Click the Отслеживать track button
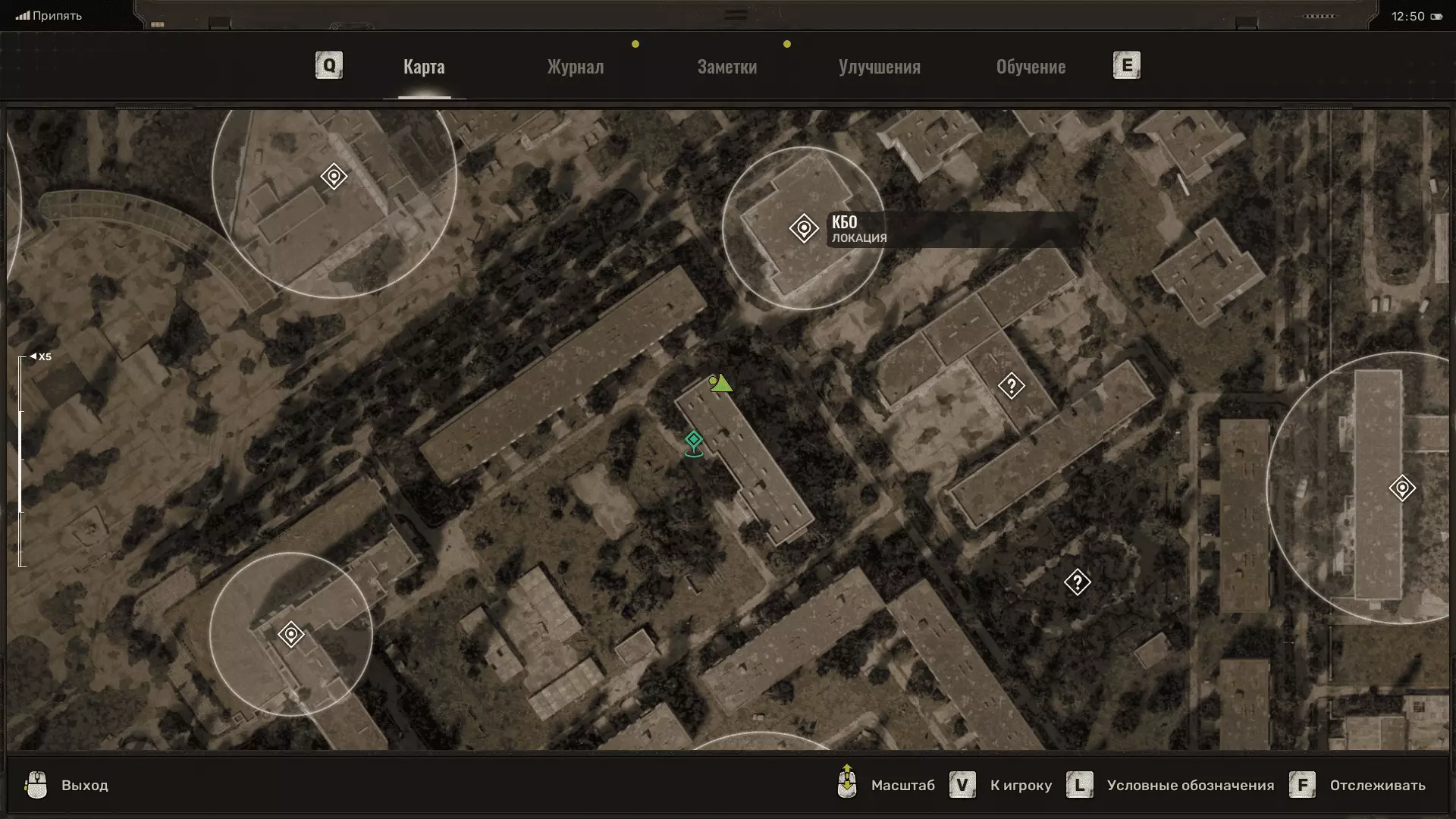Viewport: 1456px width, 819px height. pyautogui.click(x=1376, y=786)
